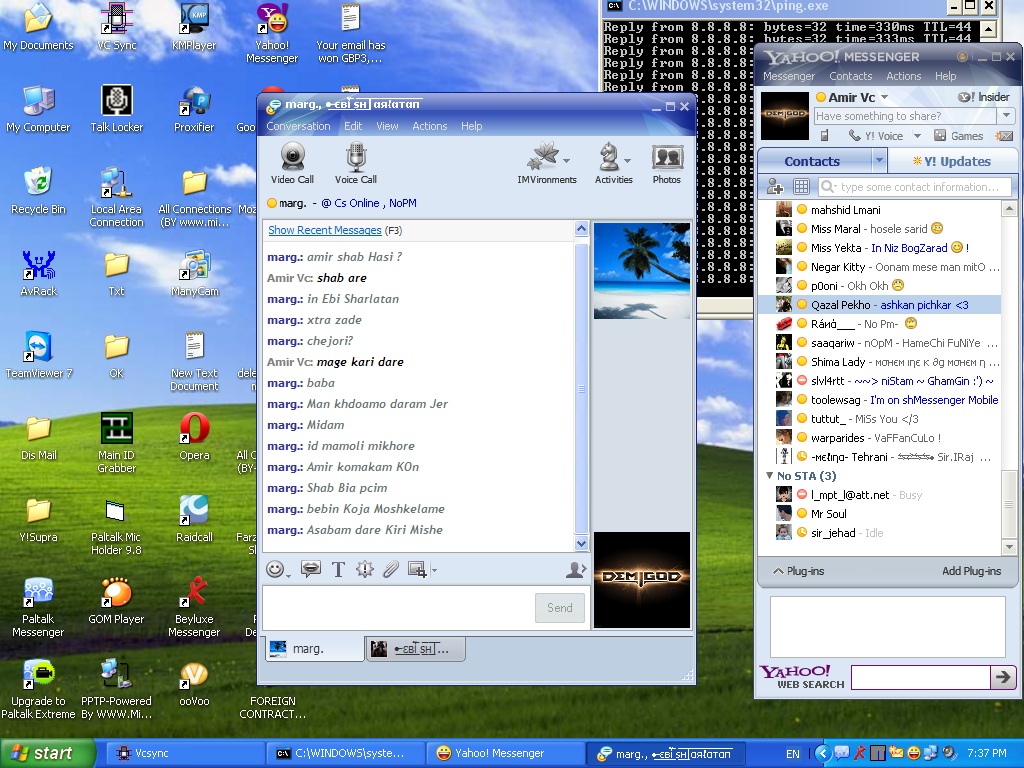Open Contacts menu in Yahoo Messenger
This screenshot has width=1024, height=768.
(x=850, y=76)
